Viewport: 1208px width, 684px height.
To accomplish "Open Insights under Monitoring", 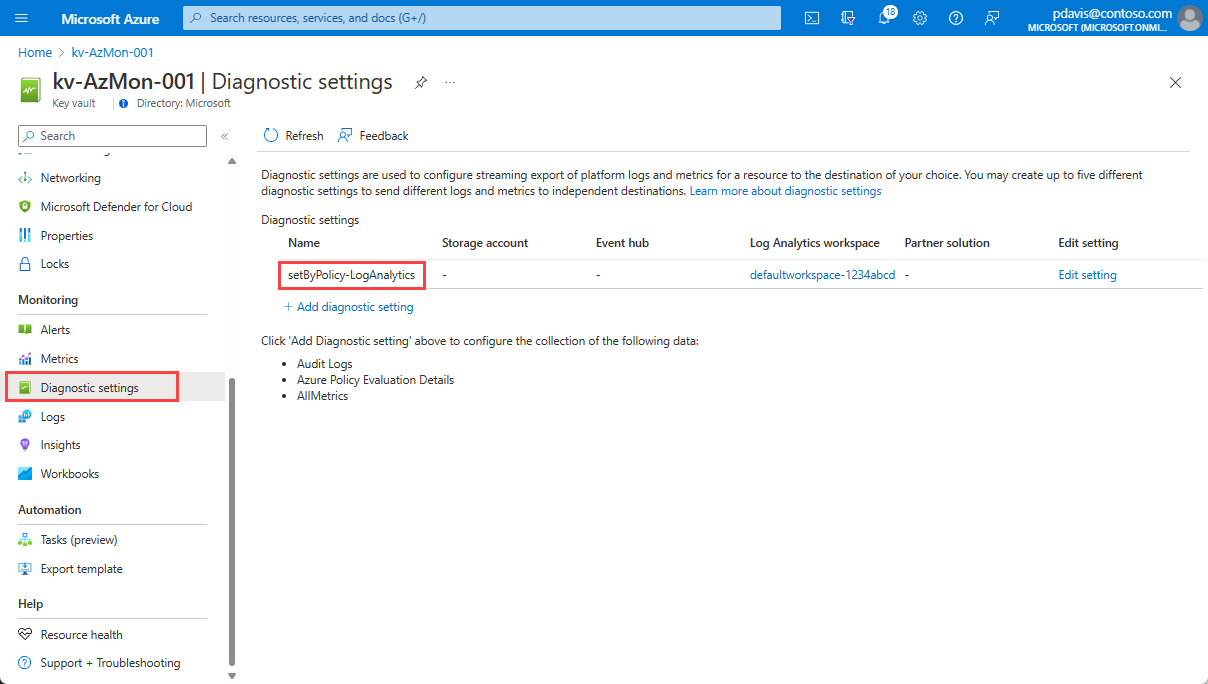I will point(60,445).
